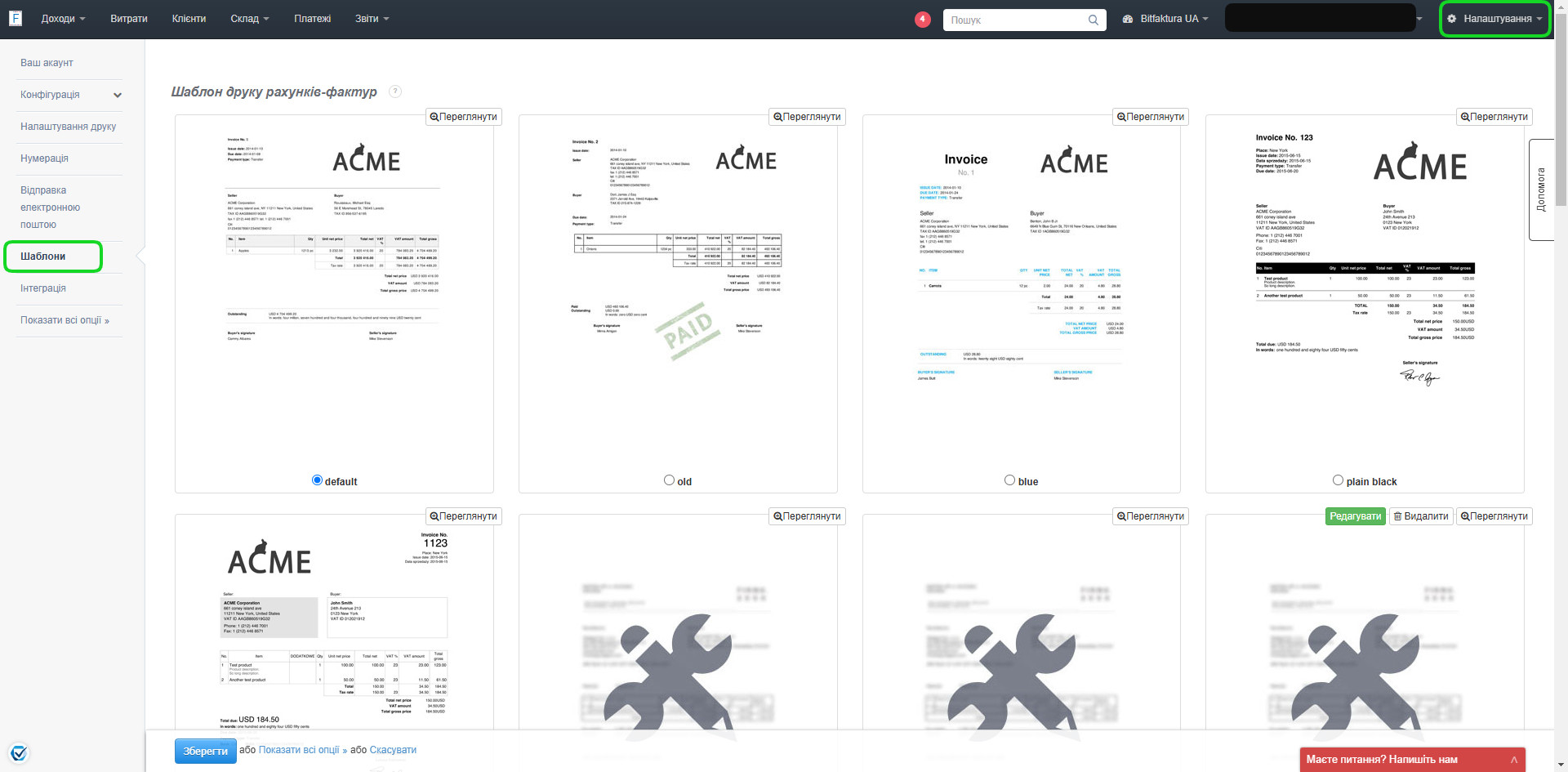Image resolution: width=1568 pixels, height=772 pixels.
Task: Open the vertical Допомога side tab
Action: click(x=1541, y=190)
